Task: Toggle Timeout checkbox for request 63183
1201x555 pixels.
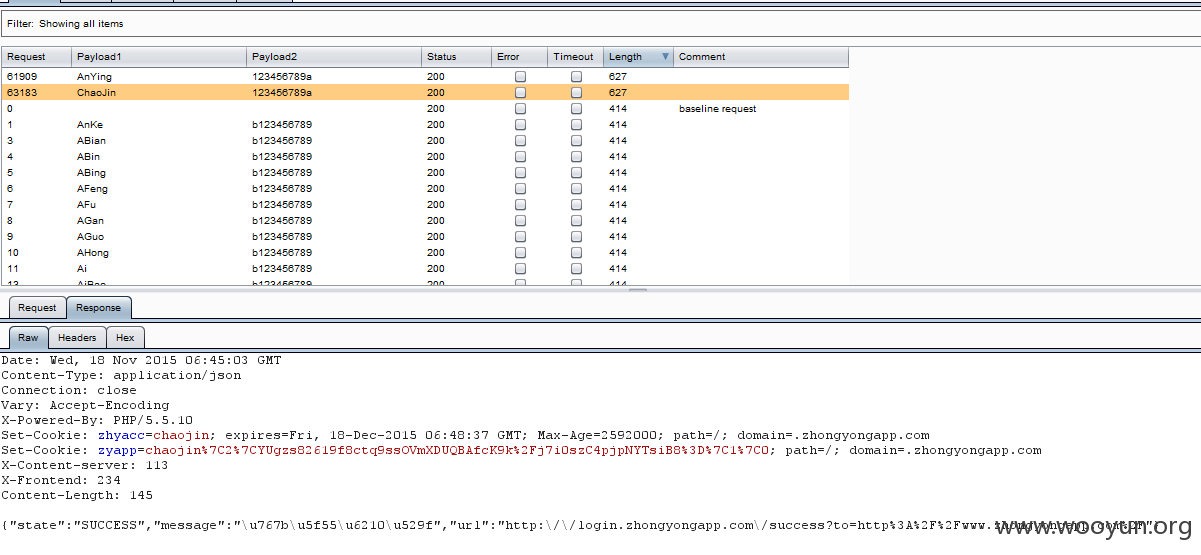Action: [x=576, y=93]
